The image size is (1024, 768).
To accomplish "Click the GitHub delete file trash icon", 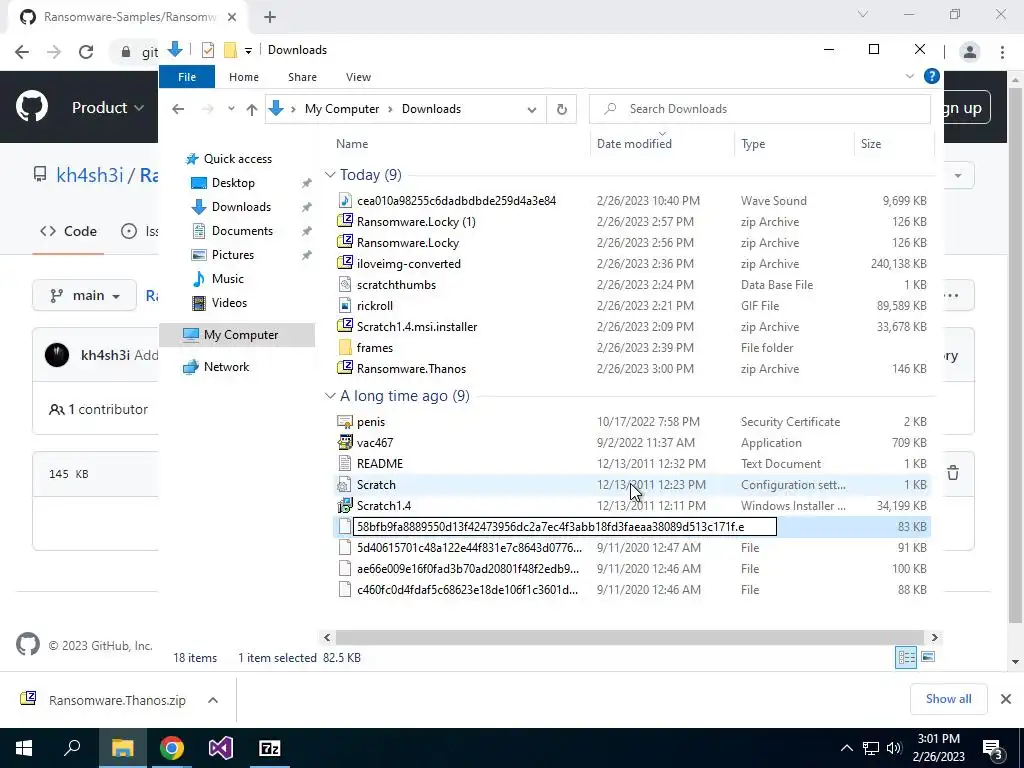I will [x=953, y=473].
